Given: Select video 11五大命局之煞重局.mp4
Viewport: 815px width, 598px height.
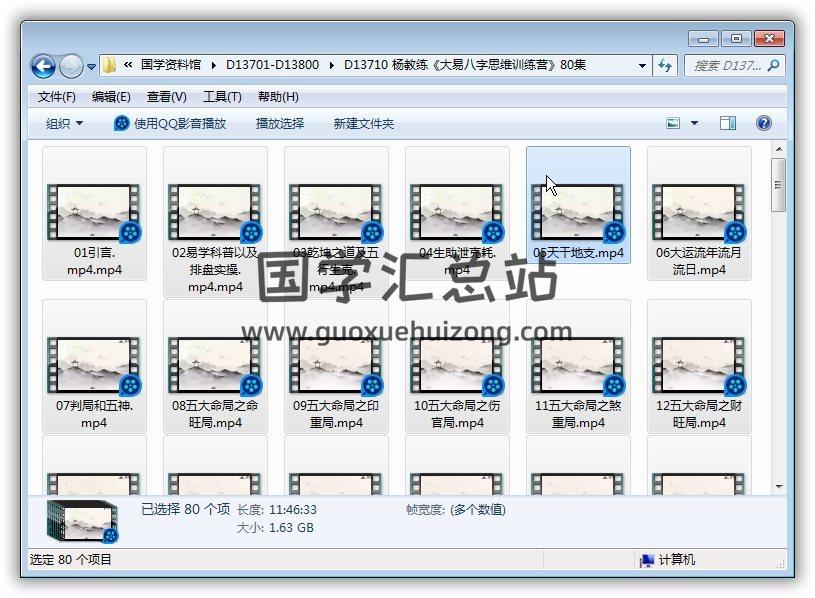Looking at the screenshot, I should point(579,367).
